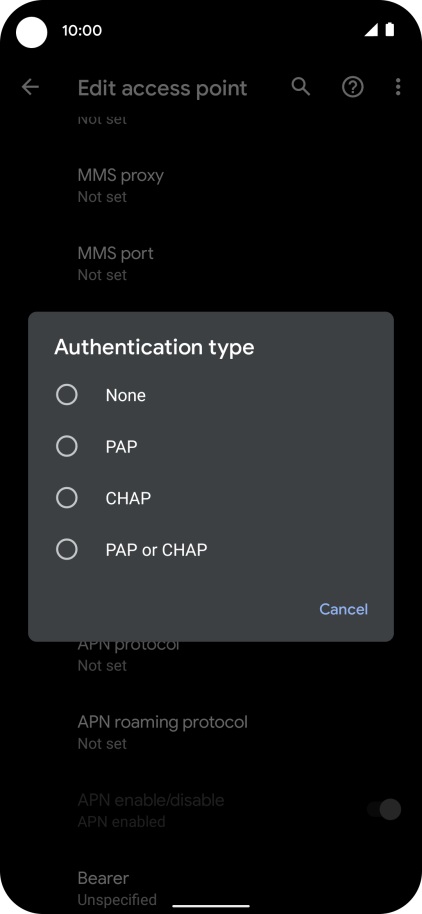Open the APN roaming protocol setting
Viewport: 422px width, 914px height.
click(211, 732)
